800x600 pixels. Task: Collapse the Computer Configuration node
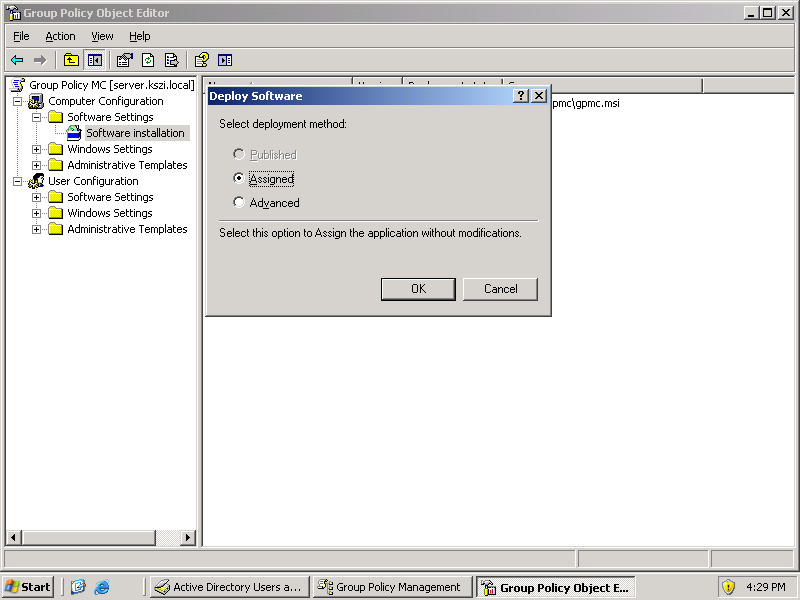click(x=17, y=101)
